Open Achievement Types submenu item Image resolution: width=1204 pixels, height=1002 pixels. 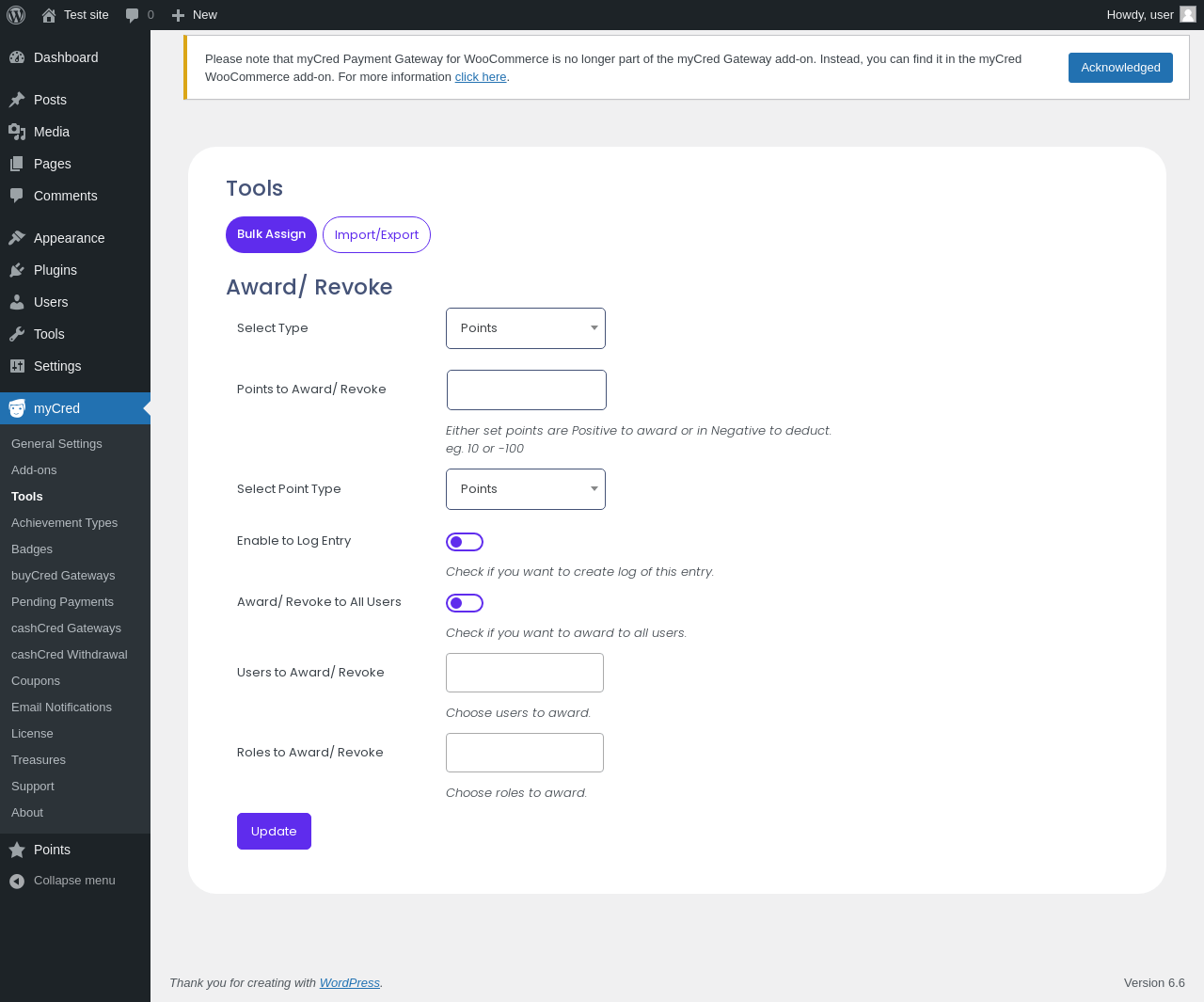coord(64,523)
